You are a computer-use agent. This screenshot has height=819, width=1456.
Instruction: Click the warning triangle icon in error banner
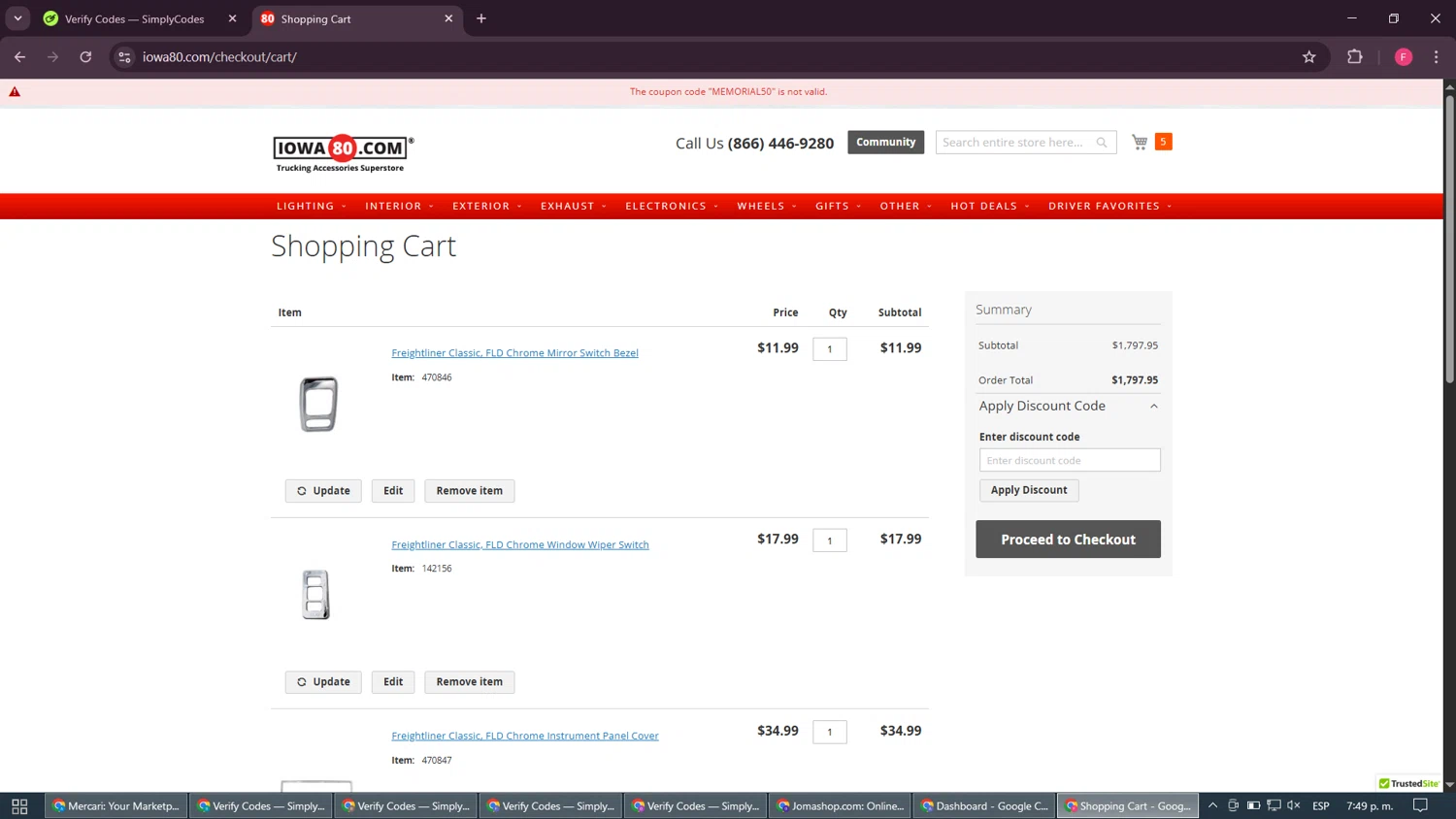[x=15, y=91]
